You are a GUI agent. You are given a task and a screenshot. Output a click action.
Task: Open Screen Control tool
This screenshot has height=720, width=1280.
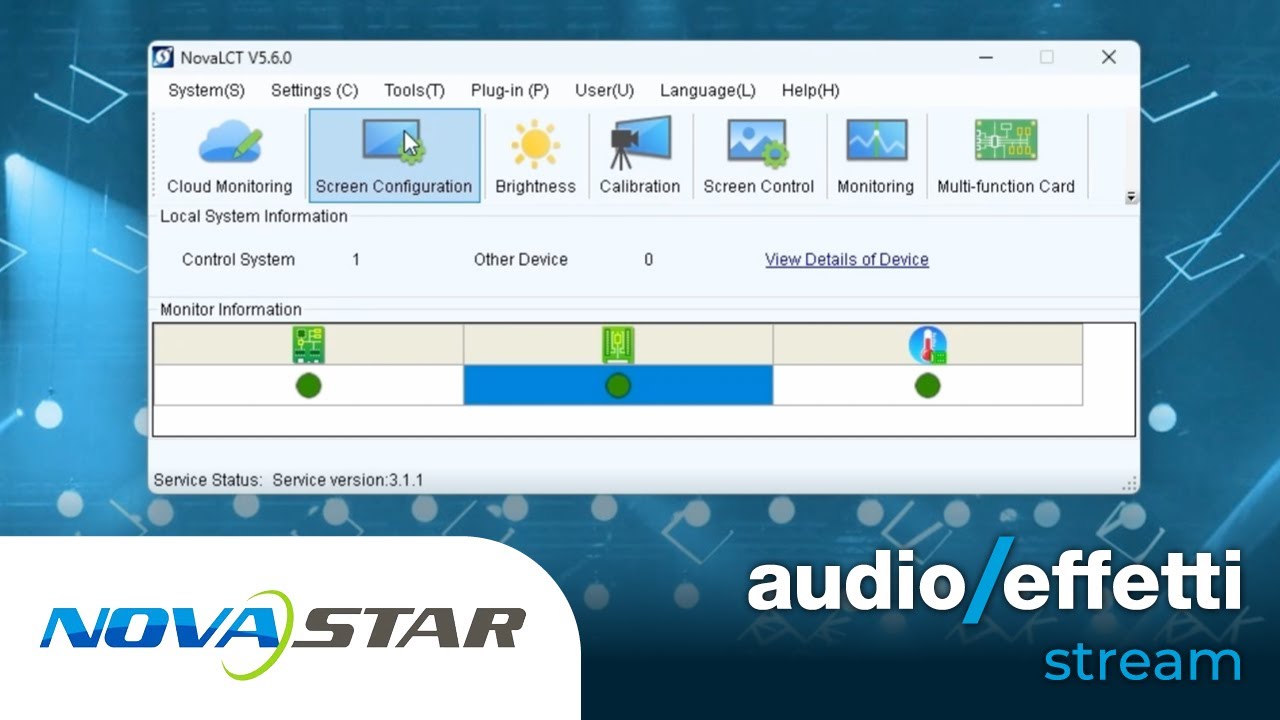coord(759,156)
